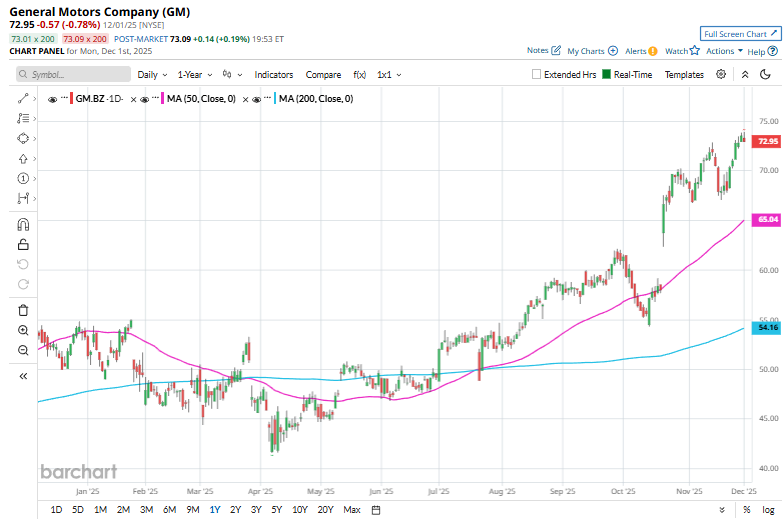This screenshot has height=527, width=783.
Task: Click the Full Screen Chart button
Action: [x=740, y=33]
